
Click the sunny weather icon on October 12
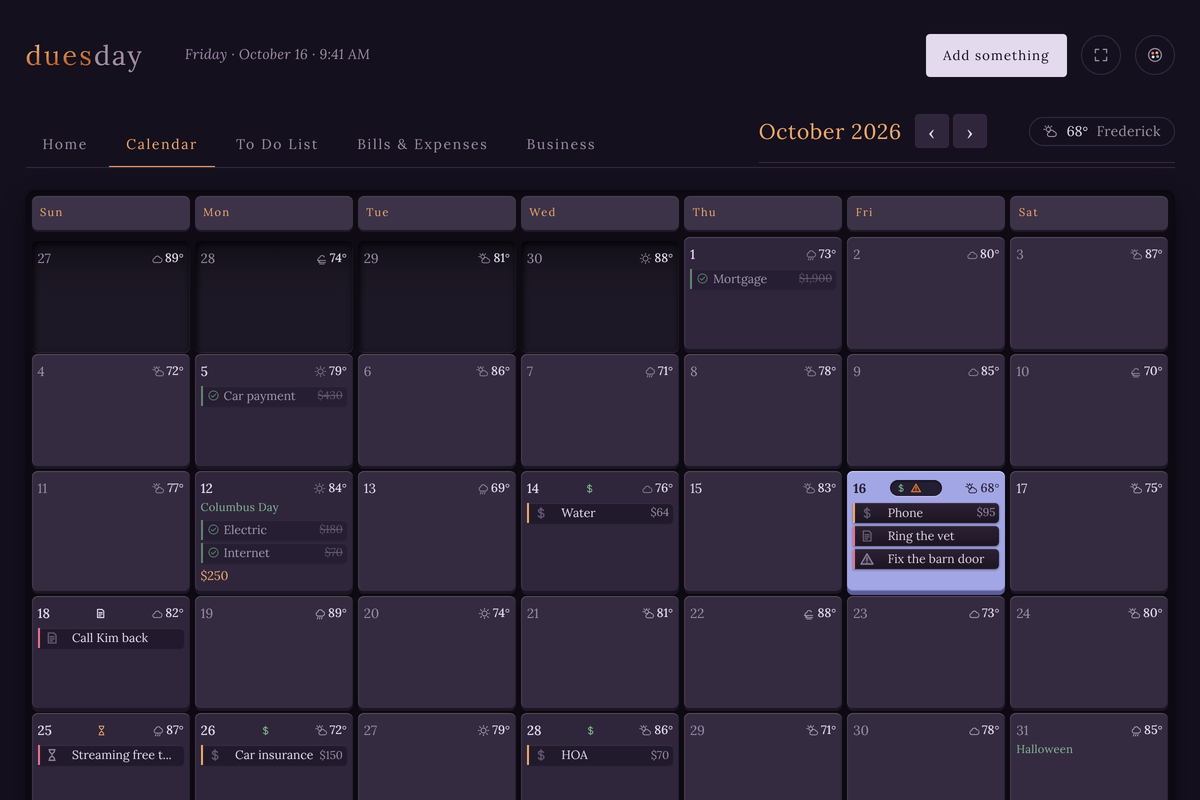[320, 489]
